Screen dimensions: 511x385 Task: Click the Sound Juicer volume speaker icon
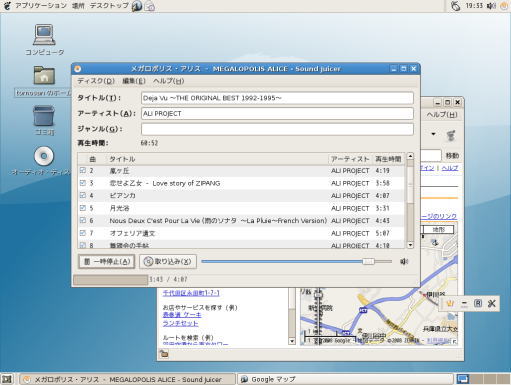coord(404,262)
